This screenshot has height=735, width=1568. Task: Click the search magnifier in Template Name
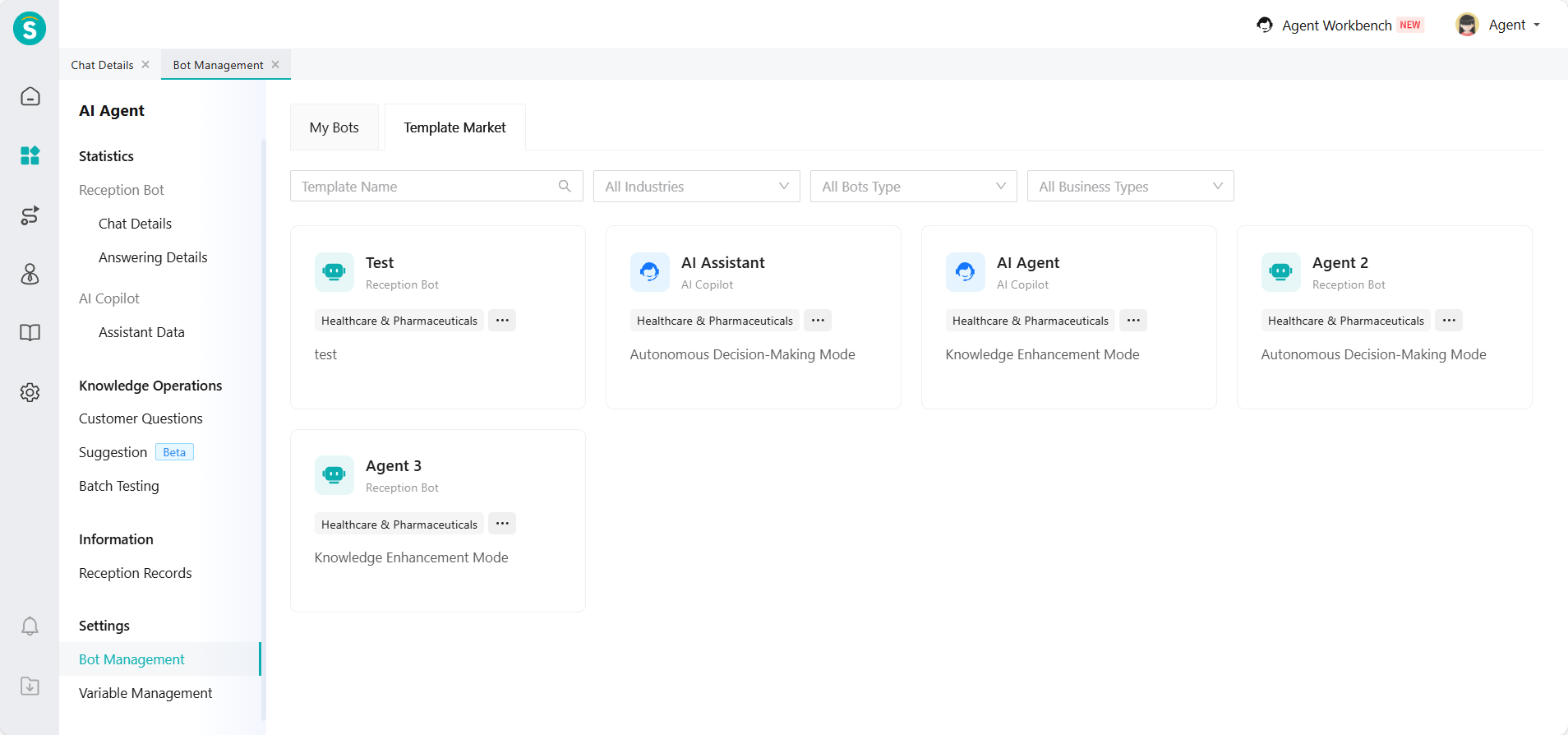[x=565, y=187]
